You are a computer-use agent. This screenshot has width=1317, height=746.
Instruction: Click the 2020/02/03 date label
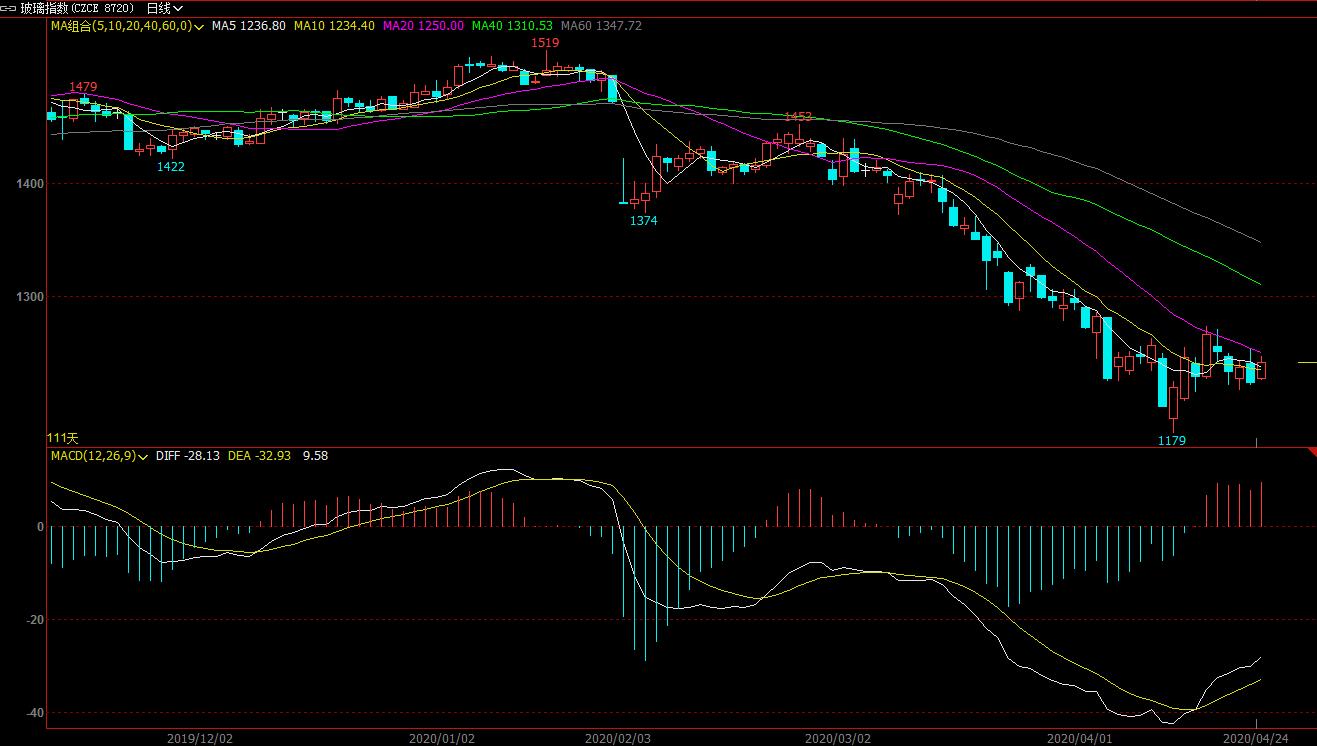point(617,739)
